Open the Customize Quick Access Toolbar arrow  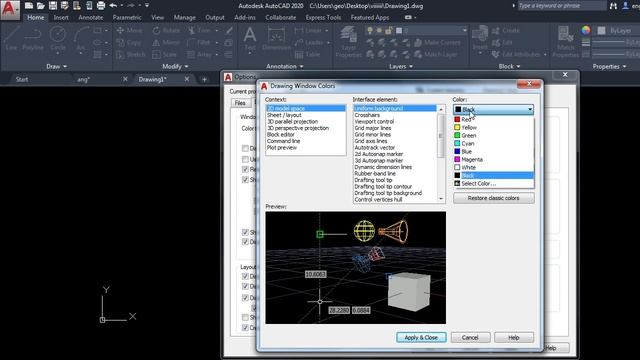pyautogui.click(x=147, y=6)
